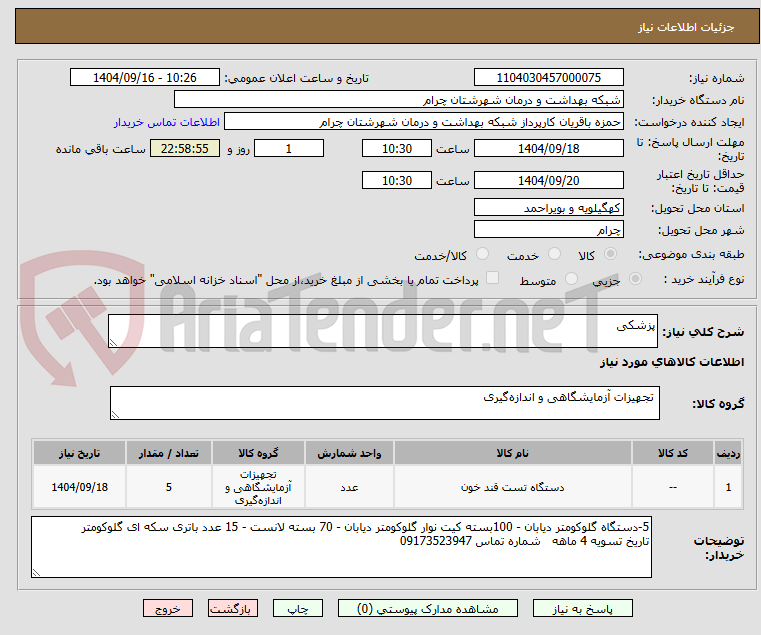Click the بازگشت back button
This screenshot has height=635, width=761.
[x=233, y=608]
